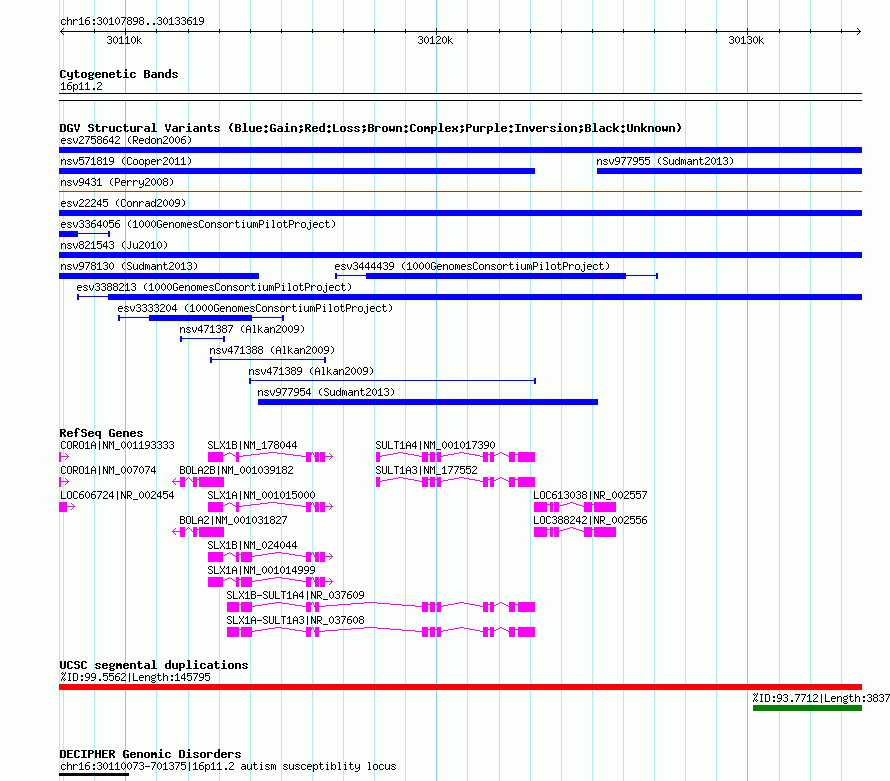Select the %ID:93.7712 duplication label
This screenshot has width=890, height=781.
(821, 698)
